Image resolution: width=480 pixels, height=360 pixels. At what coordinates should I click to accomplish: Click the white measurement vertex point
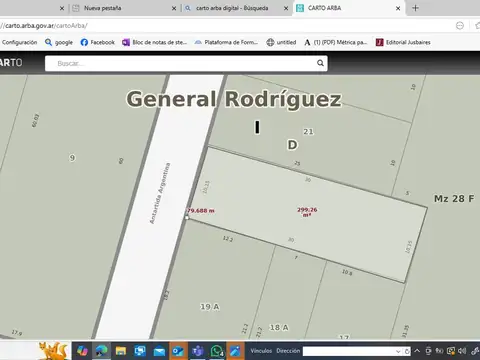[187, 217]
